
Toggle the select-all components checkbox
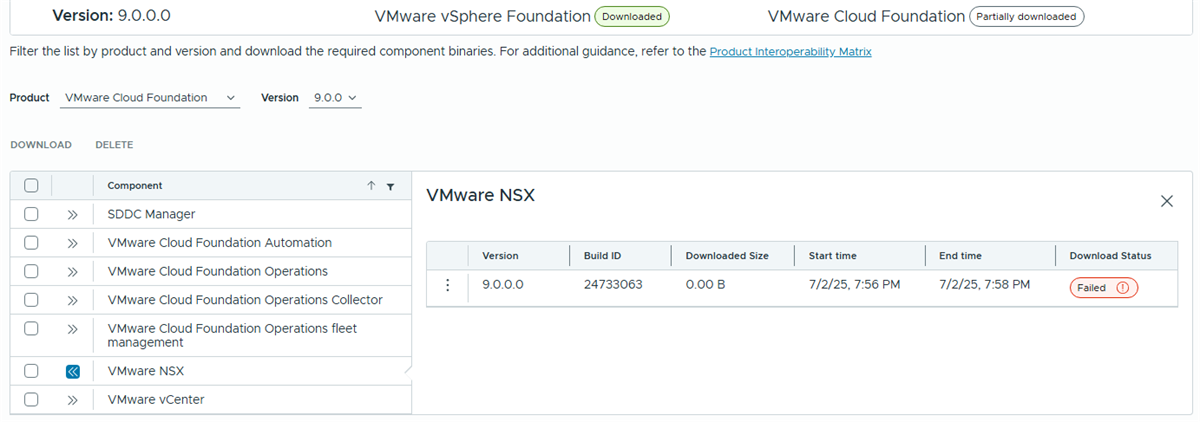pos(31,185)
